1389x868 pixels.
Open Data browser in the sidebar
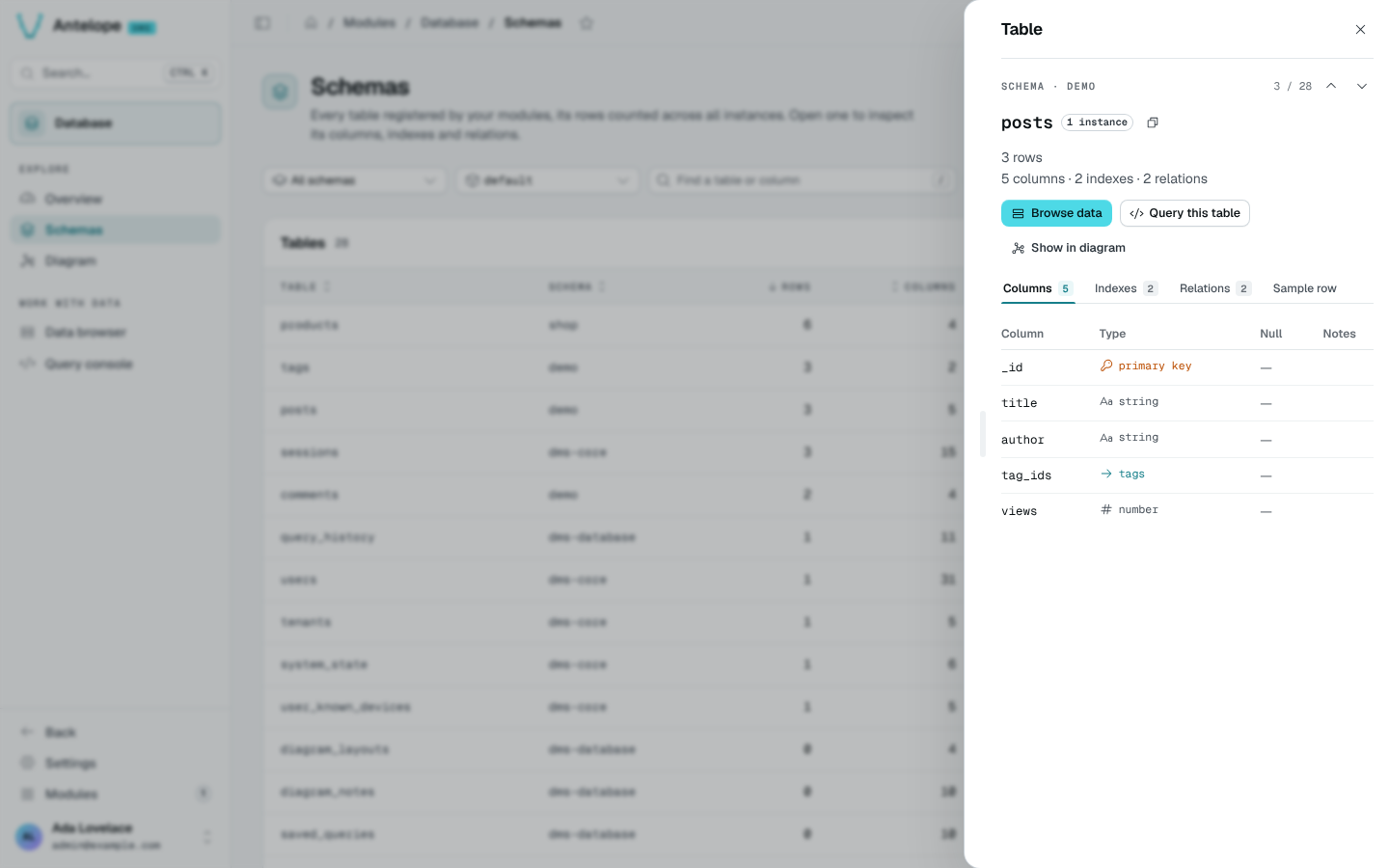click(x=115, y=333)
